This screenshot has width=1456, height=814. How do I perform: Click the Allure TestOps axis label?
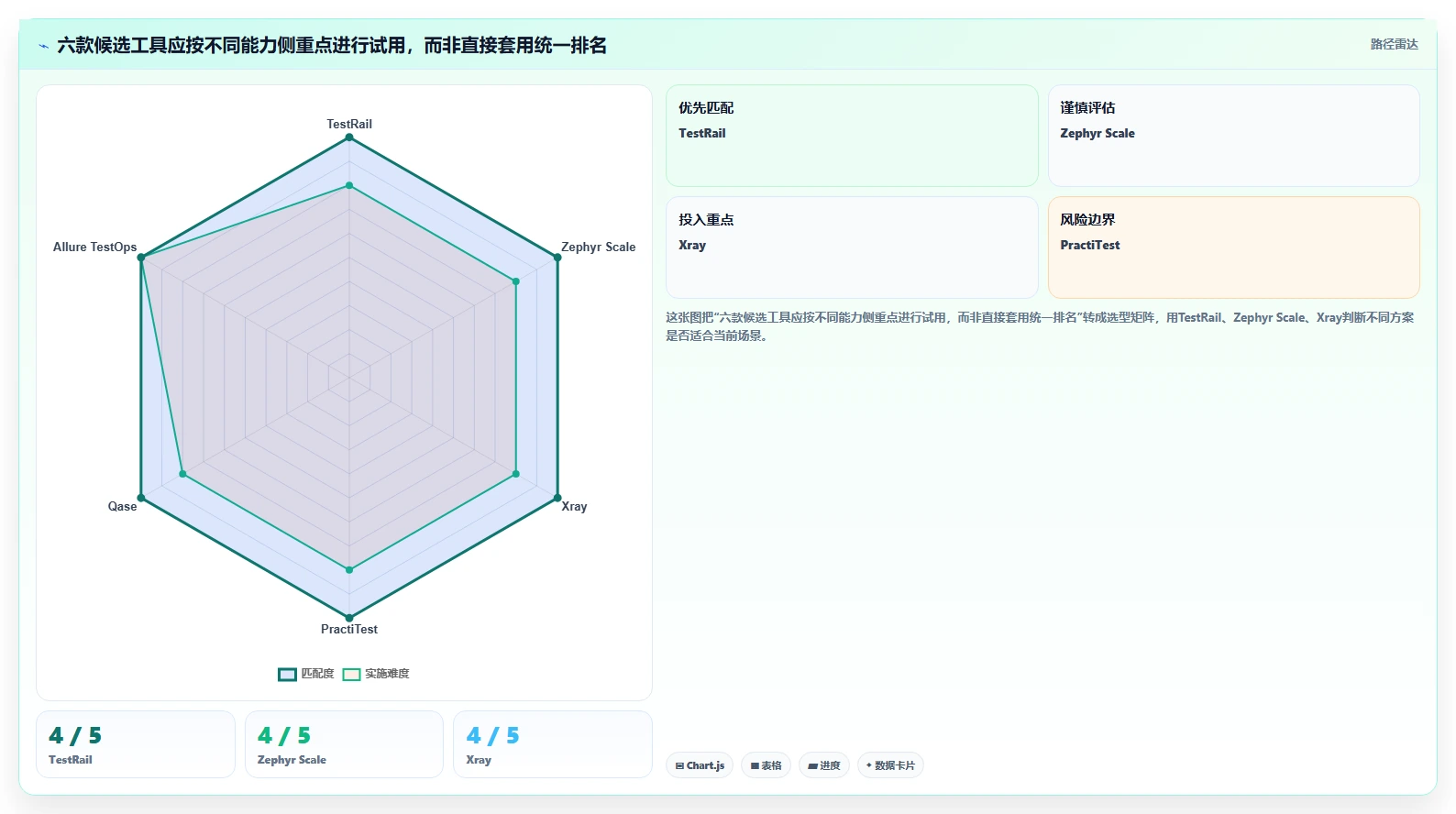(x=94, y=247)
